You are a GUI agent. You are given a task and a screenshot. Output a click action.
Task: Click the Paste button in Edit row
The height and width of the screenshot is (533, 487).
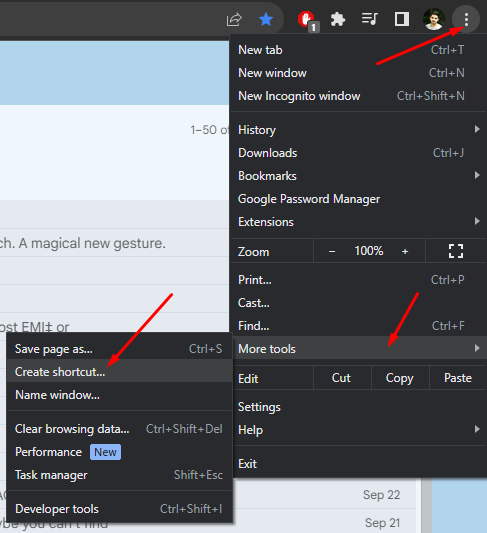coord(458,378)
